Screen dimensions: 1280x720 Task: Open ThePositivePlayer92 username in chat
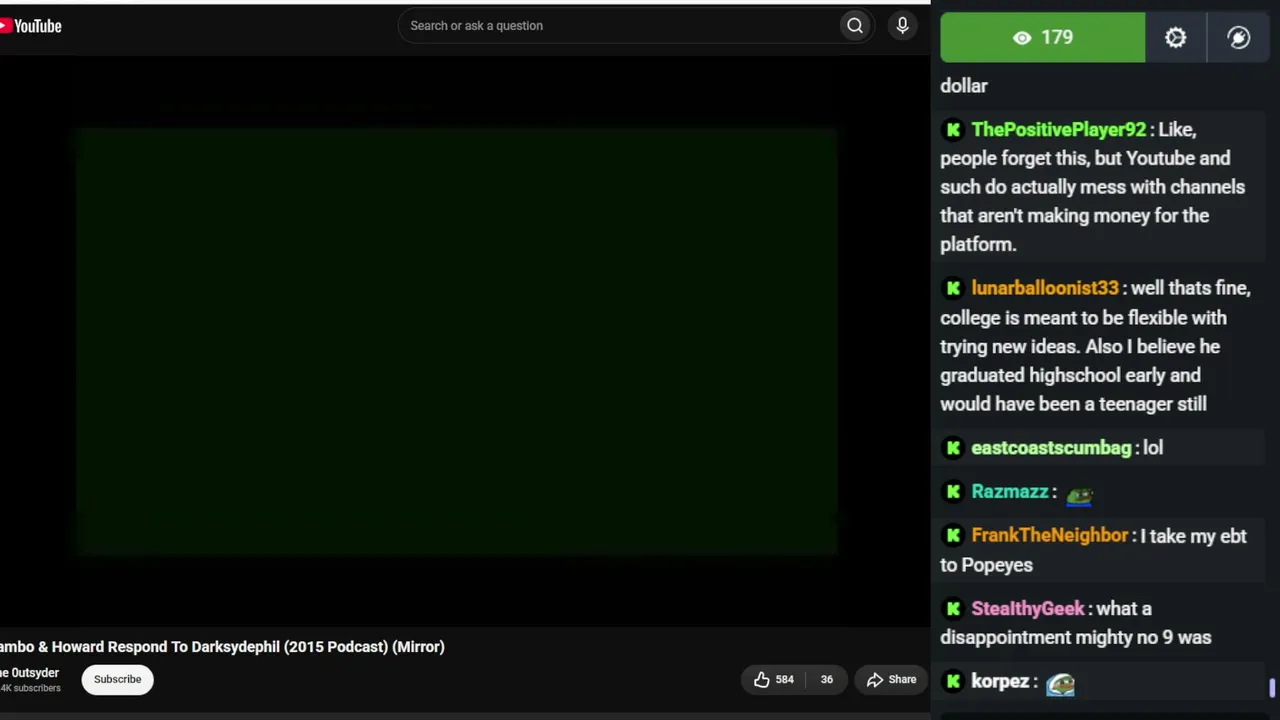pos(1058,130)
